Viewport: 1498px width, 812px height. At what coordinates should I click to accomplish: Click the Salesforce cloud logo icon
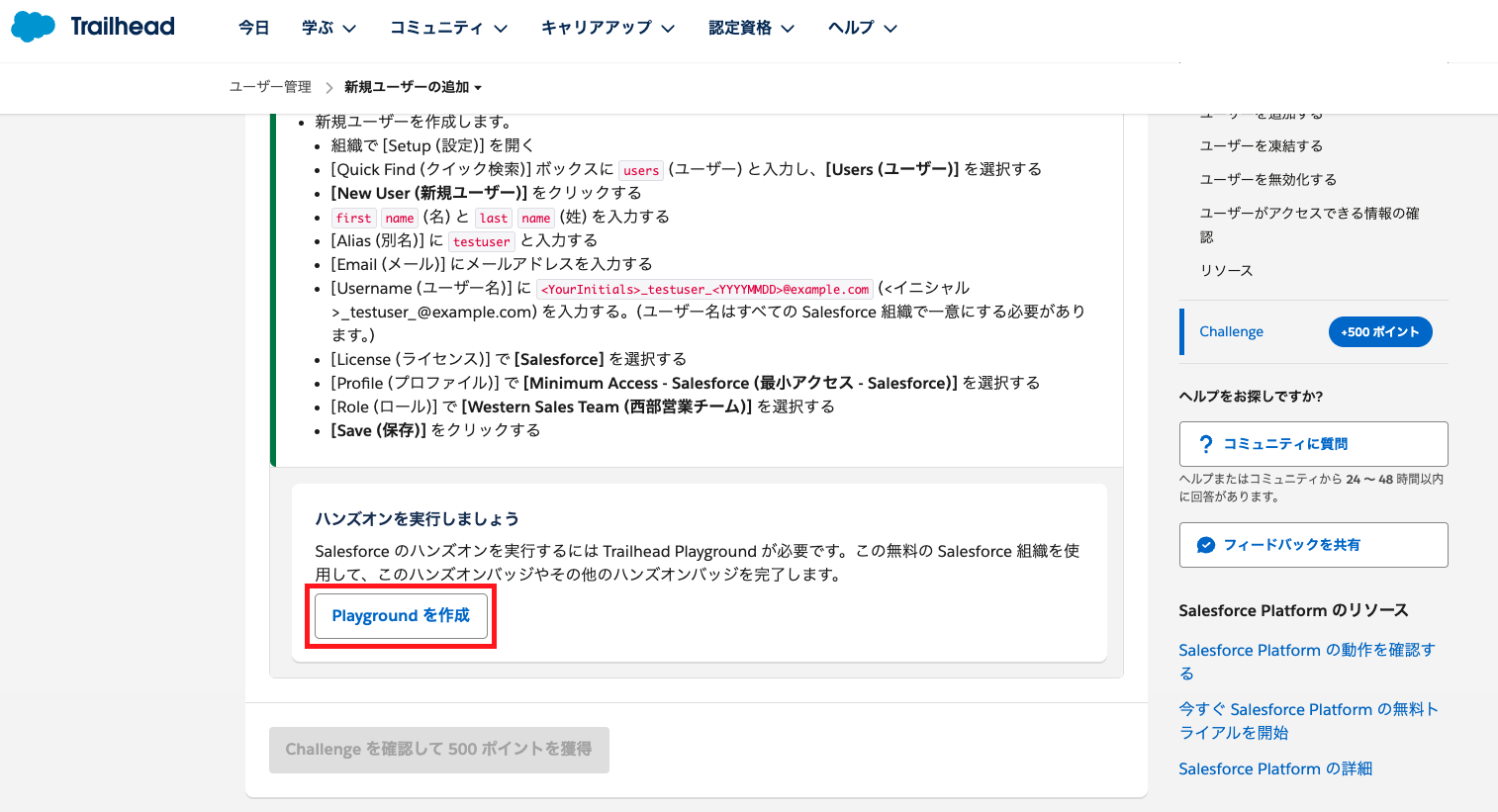34,27
